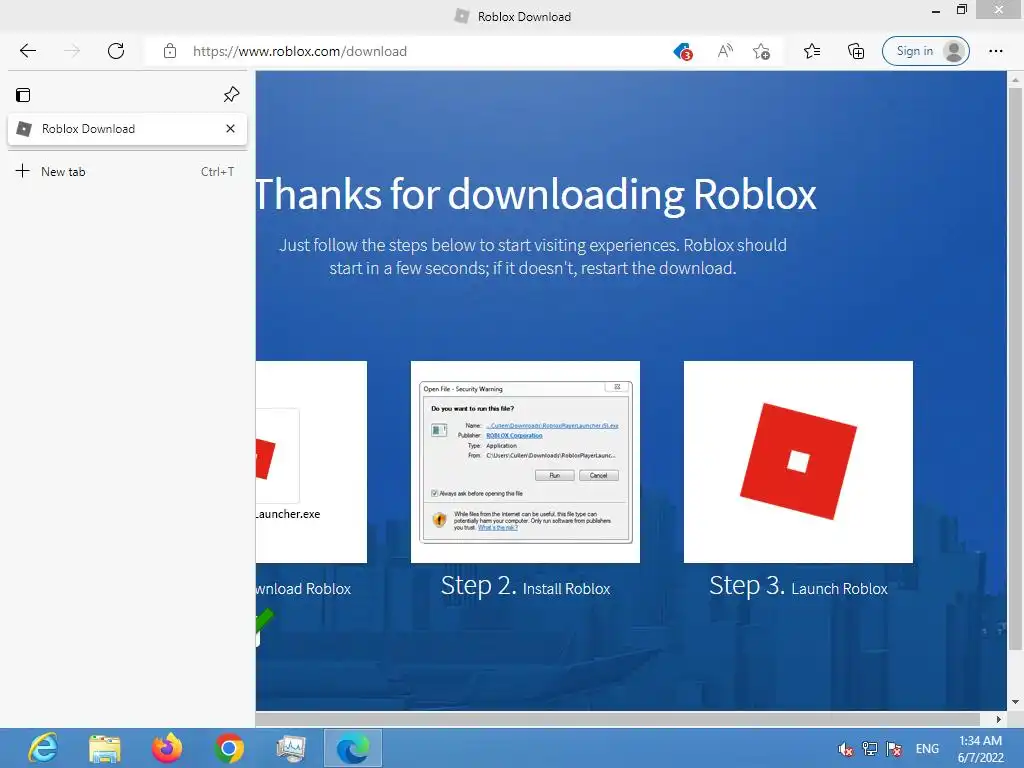Launch Firefox from taskbar
Viewport: 1024px width, 768px height.
(x=167, y=748)
